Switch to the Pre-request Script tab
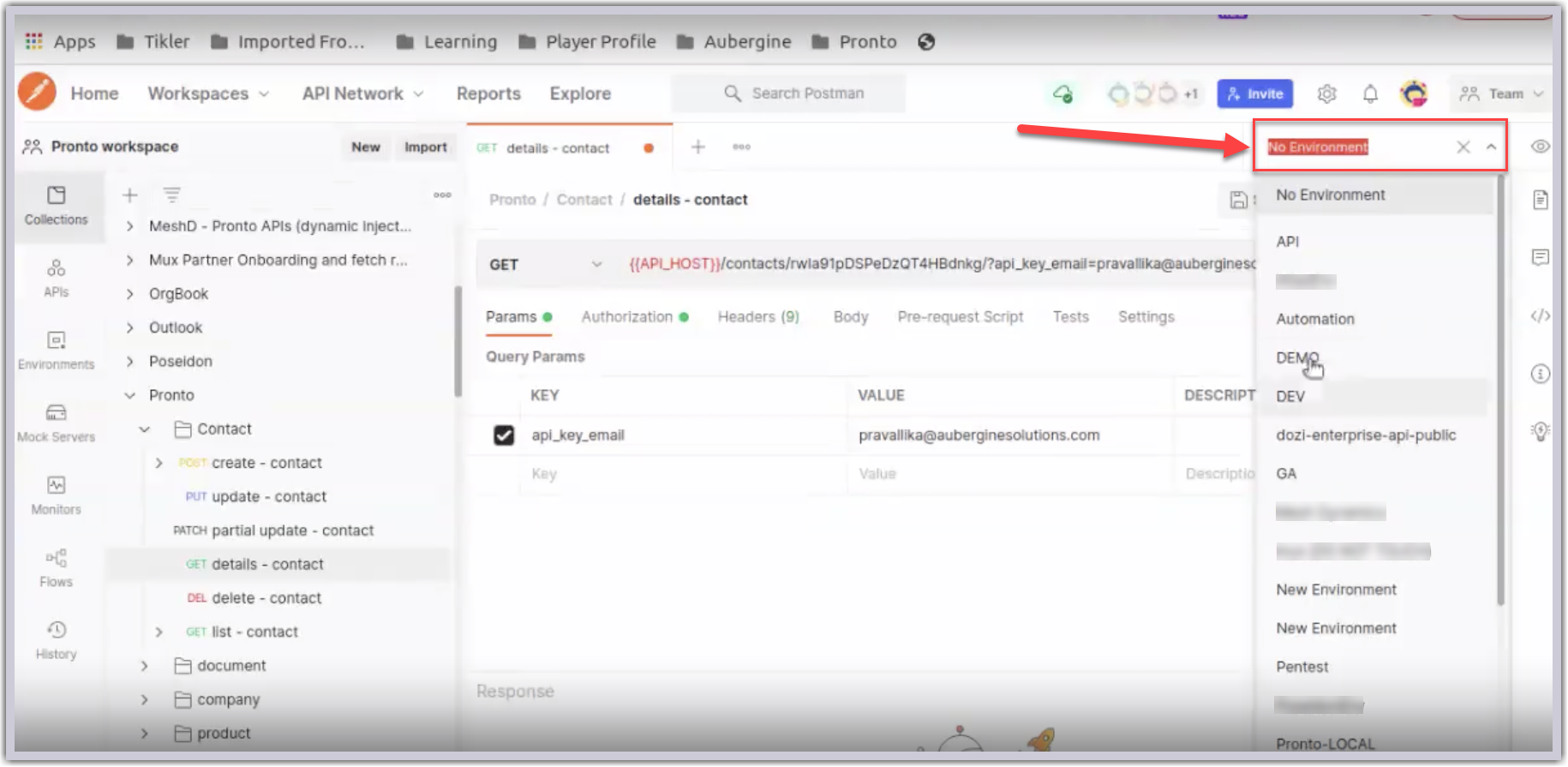The height and width of the screenshot is (767, 1568). click(961, 317)
